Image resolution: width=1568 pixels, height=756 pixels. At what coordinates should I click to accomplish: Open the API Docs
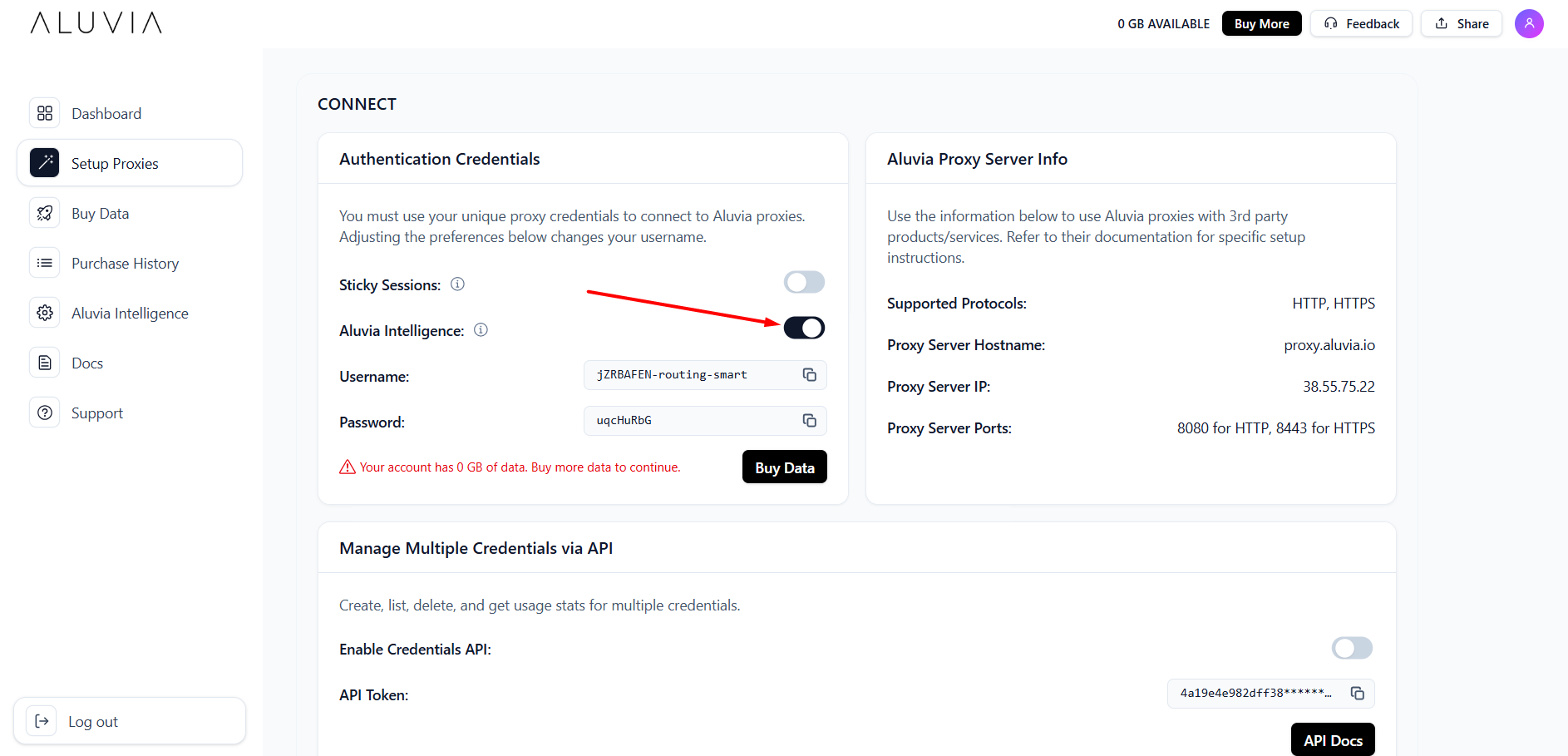pyautogui.click(x=1333, y=739)
